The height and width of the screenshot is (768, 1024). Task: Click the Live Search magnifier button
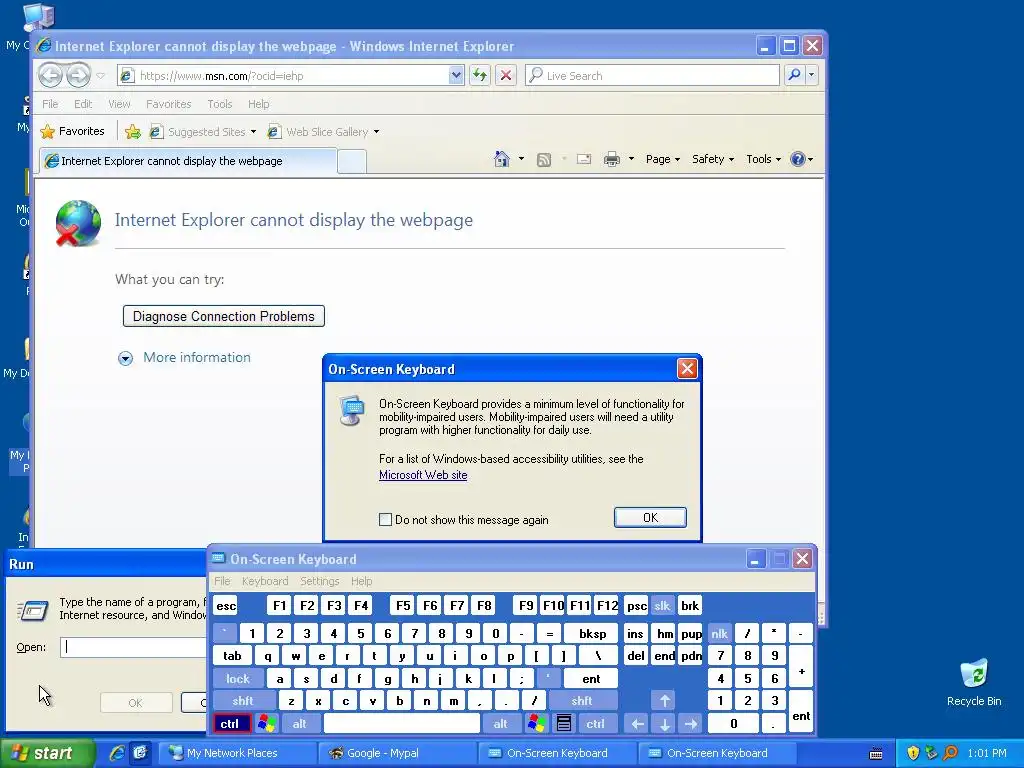tap(794, 75)
